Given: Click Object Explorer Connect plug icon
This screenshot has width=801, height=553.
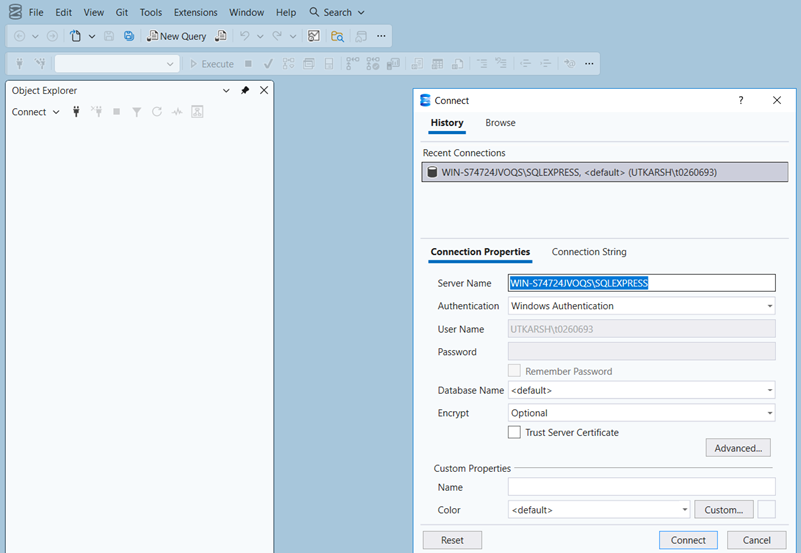Looking at the screenshot, I should [76, 112].
